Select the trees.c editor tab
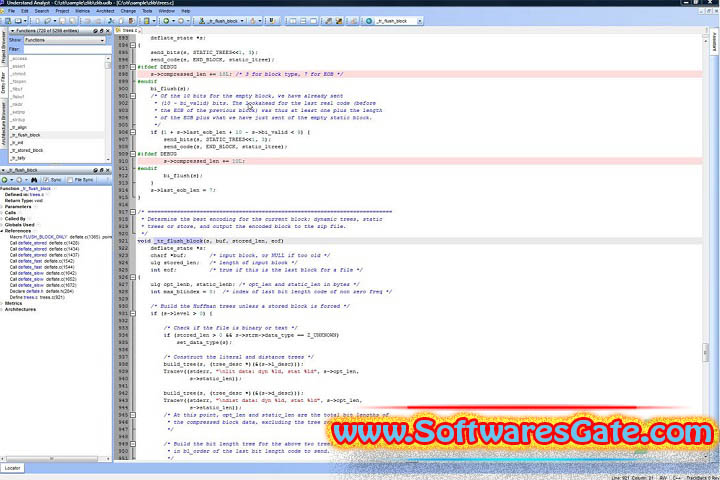 129,30
